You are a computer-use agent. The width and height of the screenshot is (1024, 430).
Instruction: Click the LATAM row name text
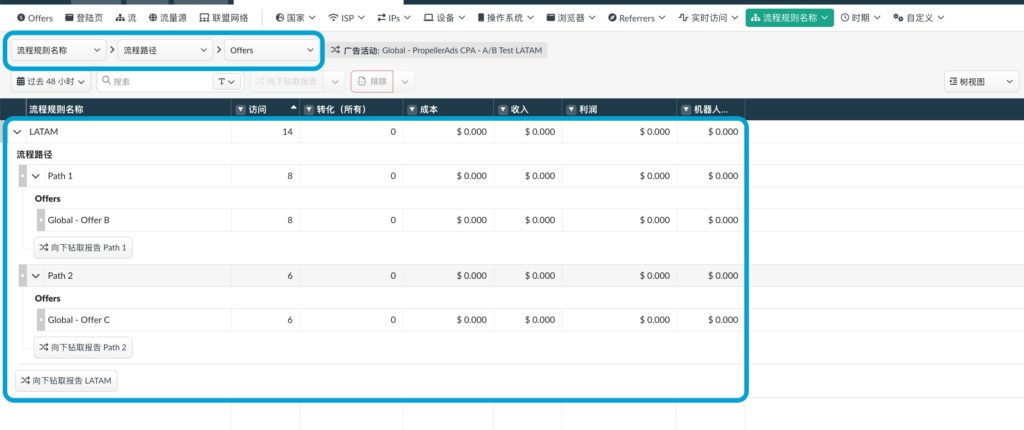[44, 132]
